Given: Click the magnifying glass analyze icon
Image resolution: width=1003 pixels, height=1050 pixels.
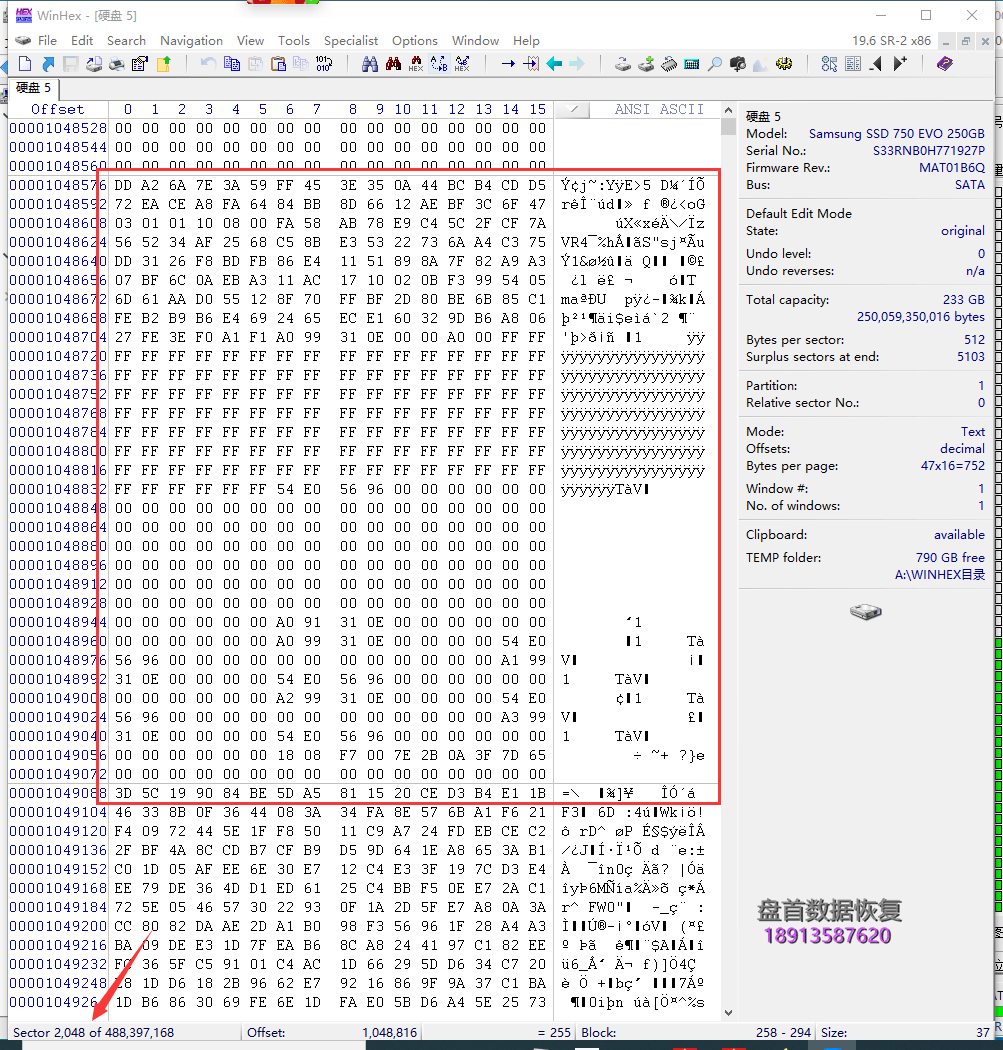Looking at the screenshot, I should pyautogui.click(x=715, y=64).
